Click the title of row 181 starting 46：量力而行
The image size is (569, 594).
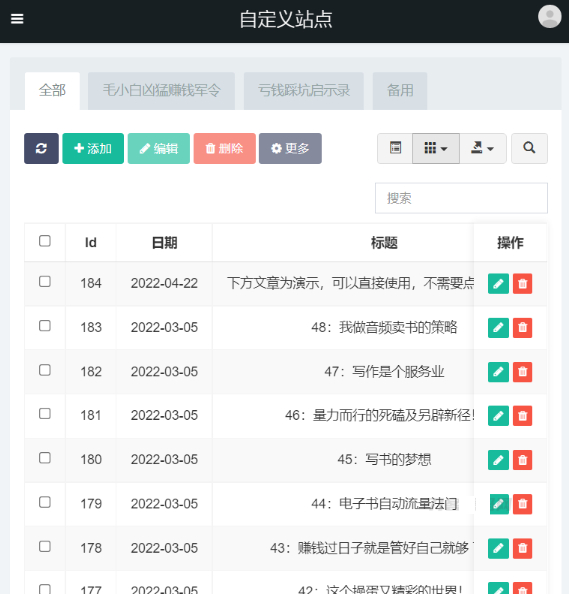coord(379,416)
